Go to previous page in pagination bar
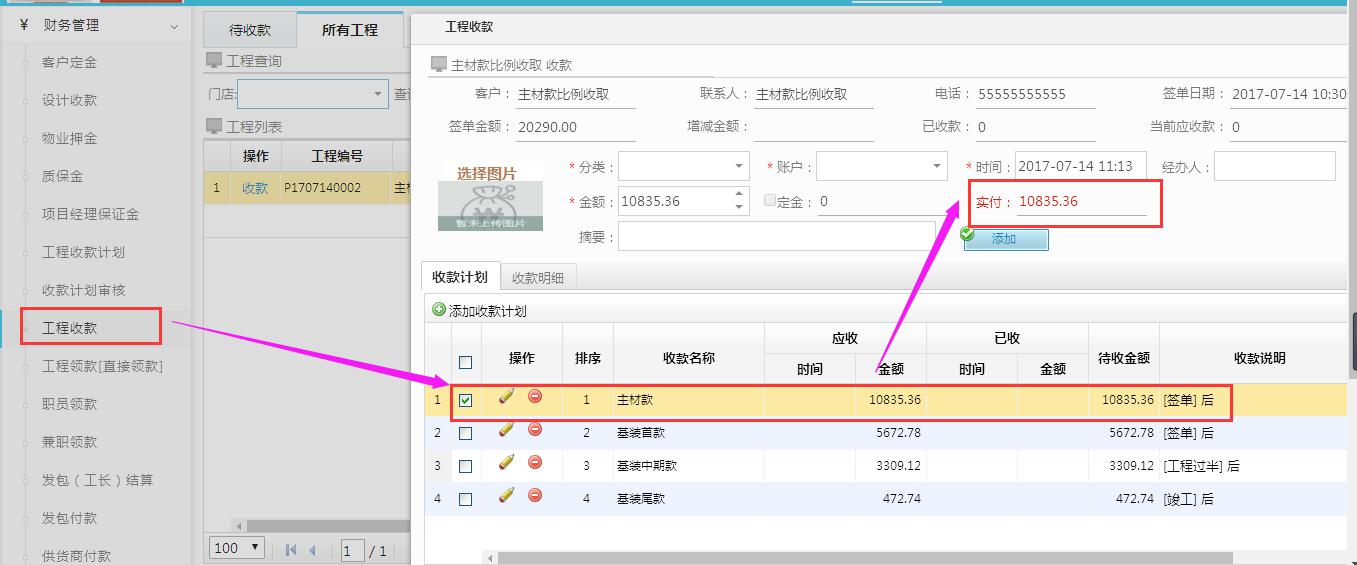Image resolution: width=1357 pixels, height=565 pixels. (x=312, y=550)
